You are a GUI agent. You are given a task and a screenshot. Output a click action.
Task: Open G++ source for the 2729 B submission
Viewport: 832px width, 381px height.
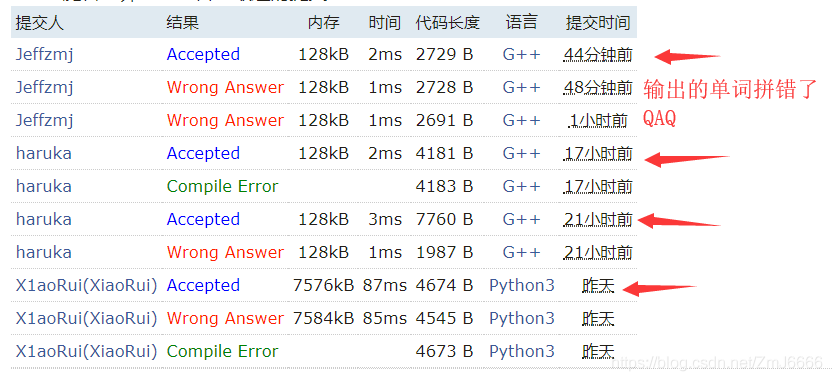pyautogui.click(x=522, y=55)
